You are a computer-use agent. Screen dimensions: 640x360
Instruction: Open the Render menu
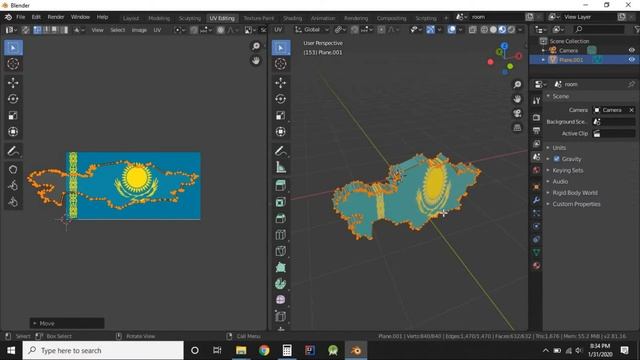point(56,17)
